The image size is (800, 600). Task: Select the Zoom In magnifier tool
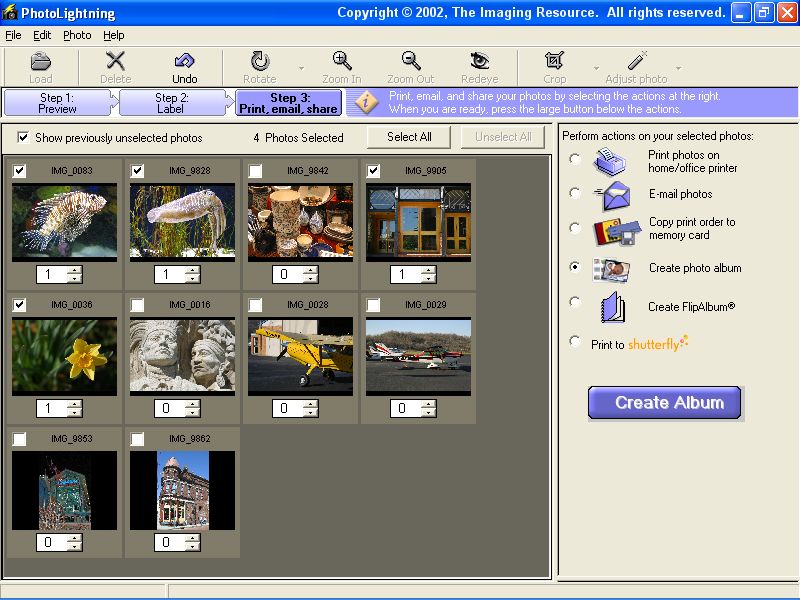tap(342, 62)
